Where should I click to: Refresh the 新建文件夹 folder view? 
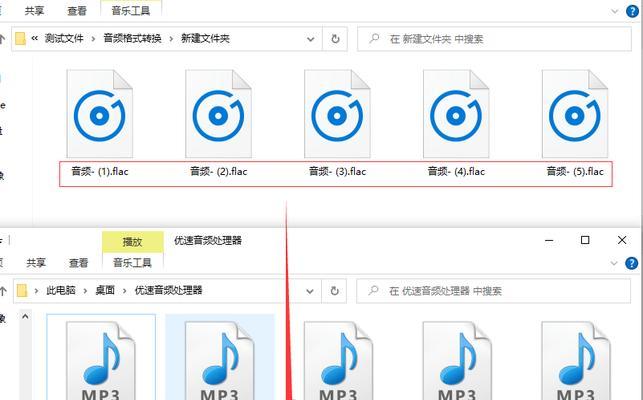click(335, 39)
